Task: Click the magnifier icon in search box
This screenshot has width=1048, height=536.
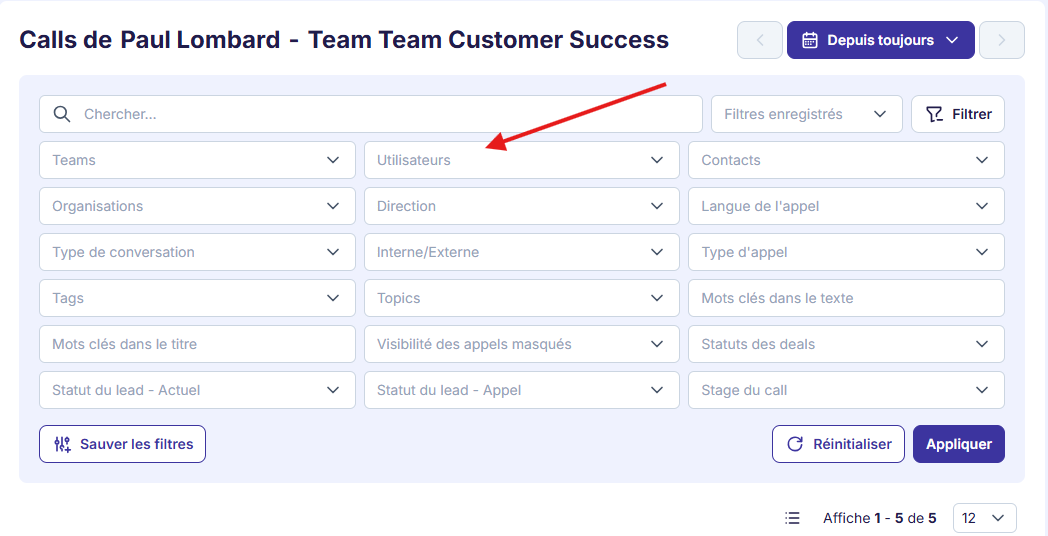Action: 61,114
